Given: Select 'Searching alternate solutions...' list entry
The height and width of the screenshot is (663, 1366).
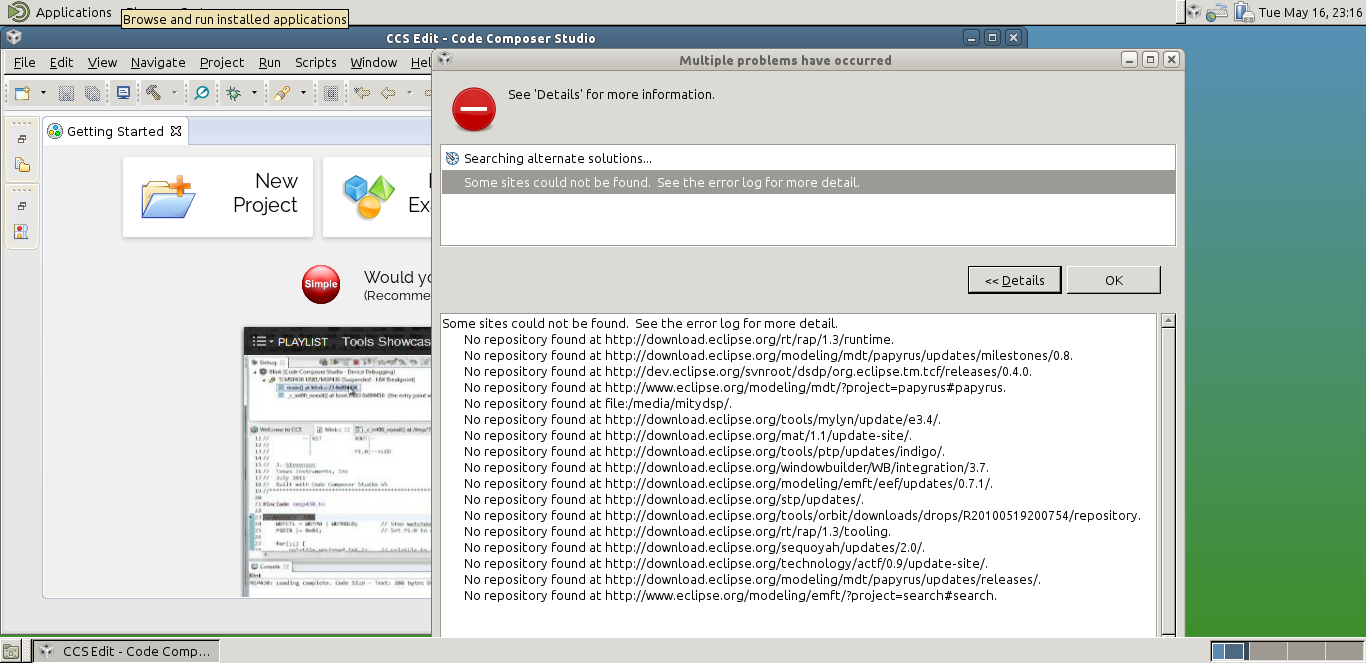Looking at the screenshot, I should point(808,158).
